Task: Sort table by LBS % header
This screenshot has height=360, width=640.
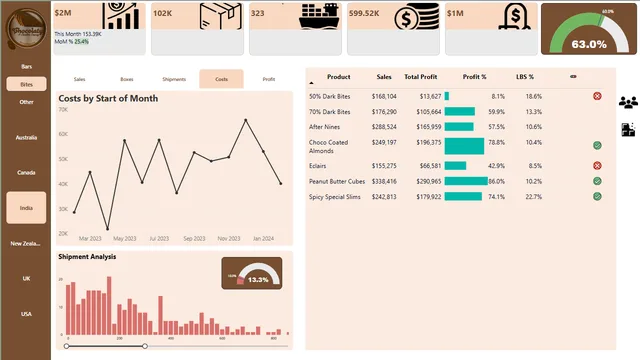Action: click(x=525, y=77)
